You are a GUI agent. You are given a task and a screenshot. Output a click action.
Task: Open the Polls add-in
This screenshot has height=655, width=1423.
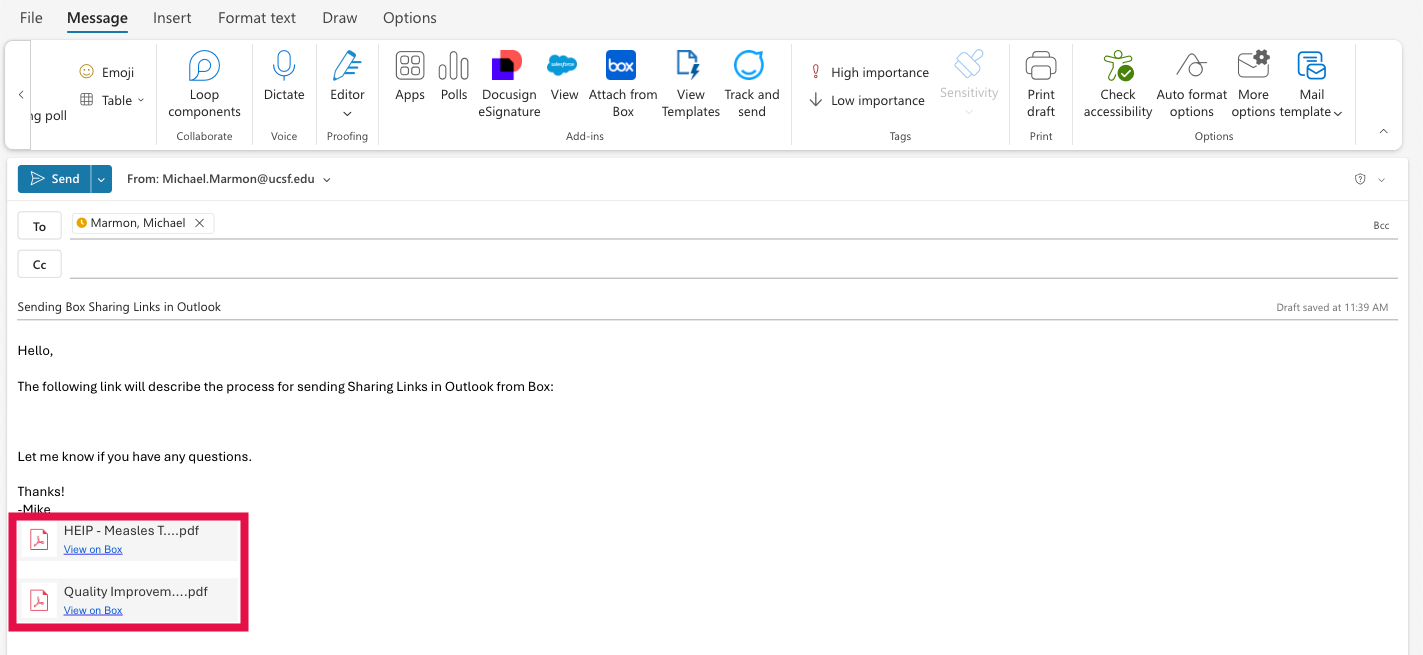point(454,77)
